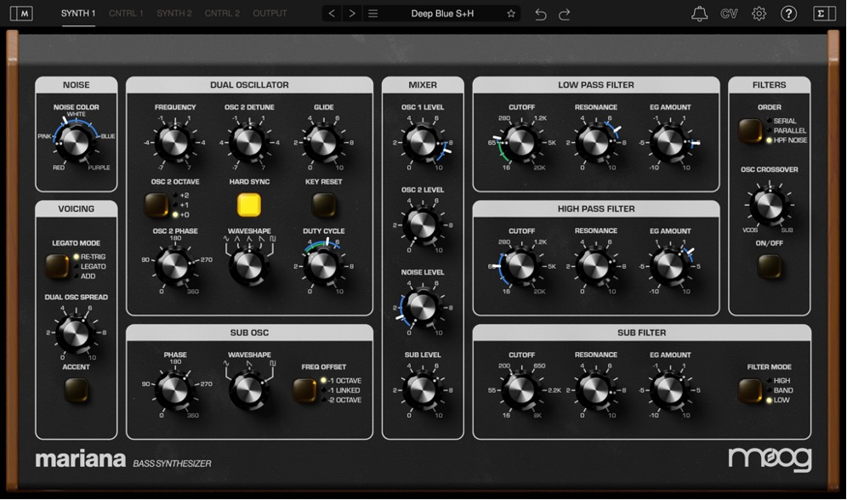Click the Sub Filter EG Amount knob

(x=670, y=390)
